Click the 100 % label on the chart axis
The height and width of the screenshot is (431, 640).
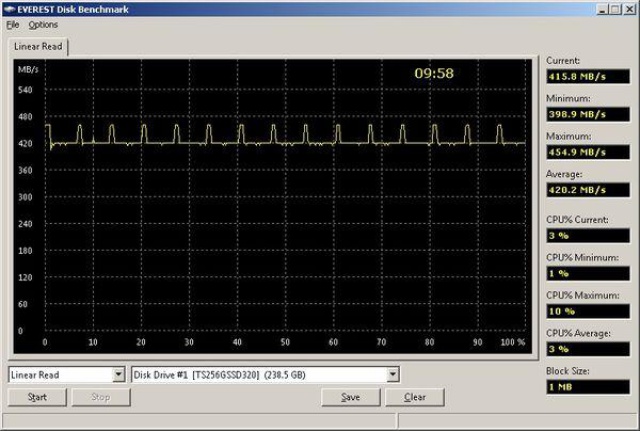pyautogui.click(x=513, y=342)
